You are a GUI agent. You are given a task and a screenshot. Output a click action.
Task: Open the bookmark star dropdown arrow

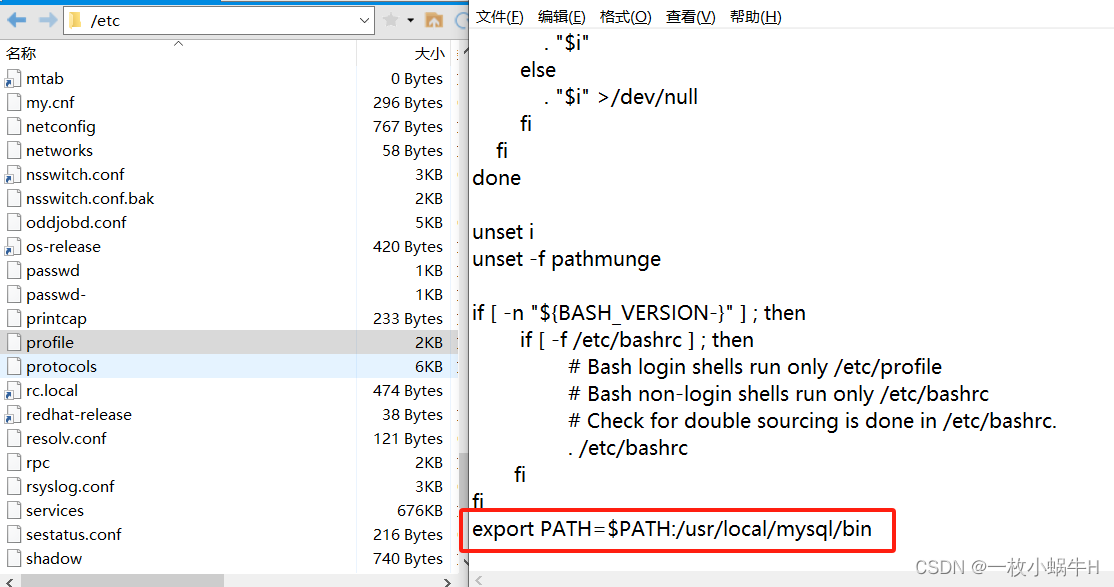410,20
